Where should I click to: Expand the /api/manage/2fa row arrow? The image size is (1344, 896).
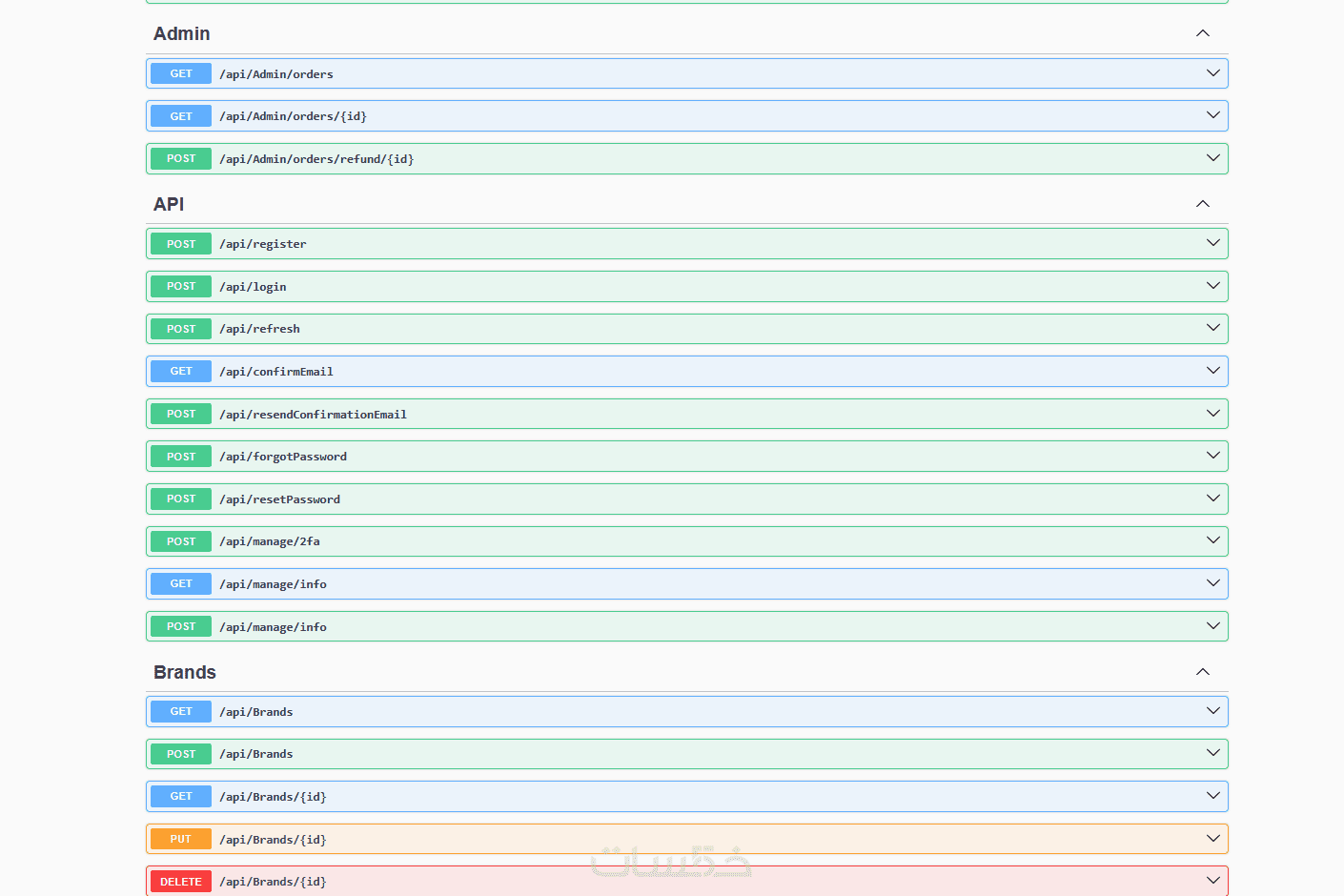(x=1213, y=540)
